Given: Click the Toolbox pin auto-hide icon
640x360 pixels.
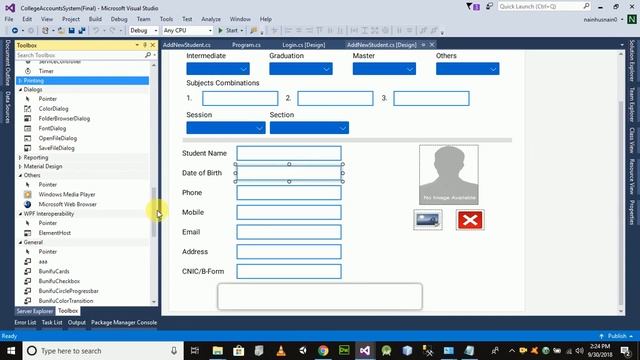Looking at the screenshot, I should pyautogui.click(x=145, y=45).
